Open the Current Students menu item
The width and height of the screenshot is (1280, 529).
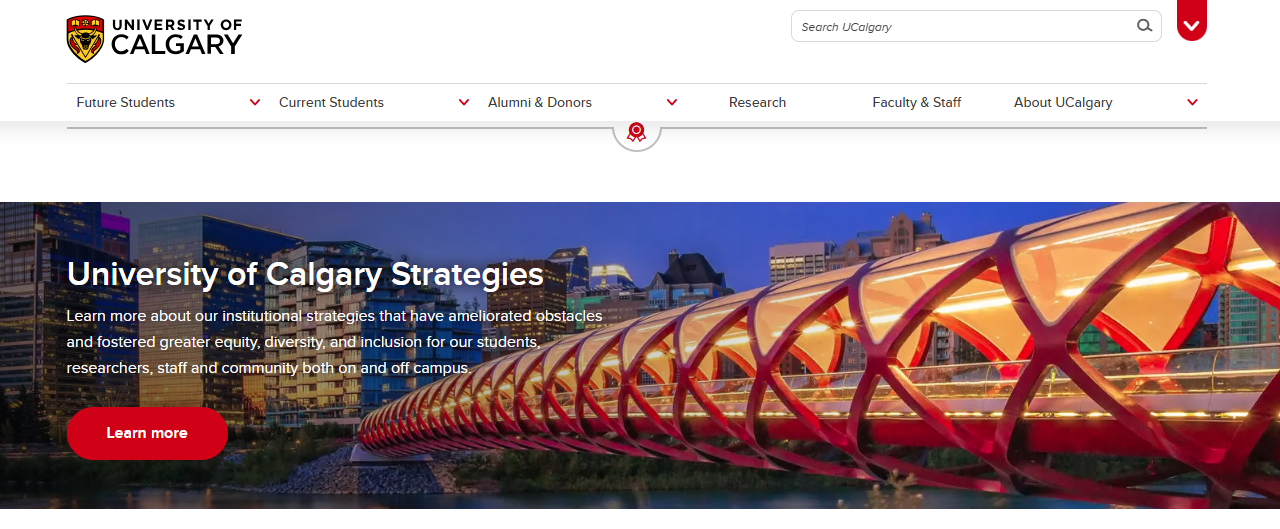click(331, 102)
